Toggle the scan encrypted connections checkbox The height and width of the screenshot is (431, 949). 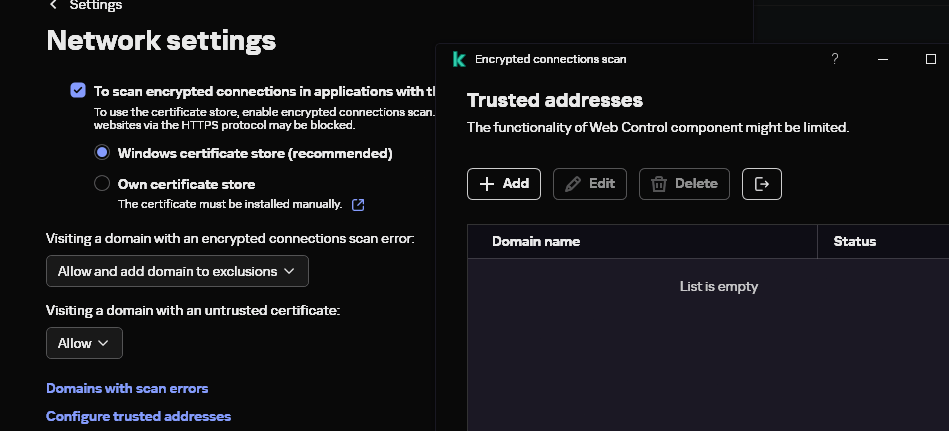pos(78,90)
